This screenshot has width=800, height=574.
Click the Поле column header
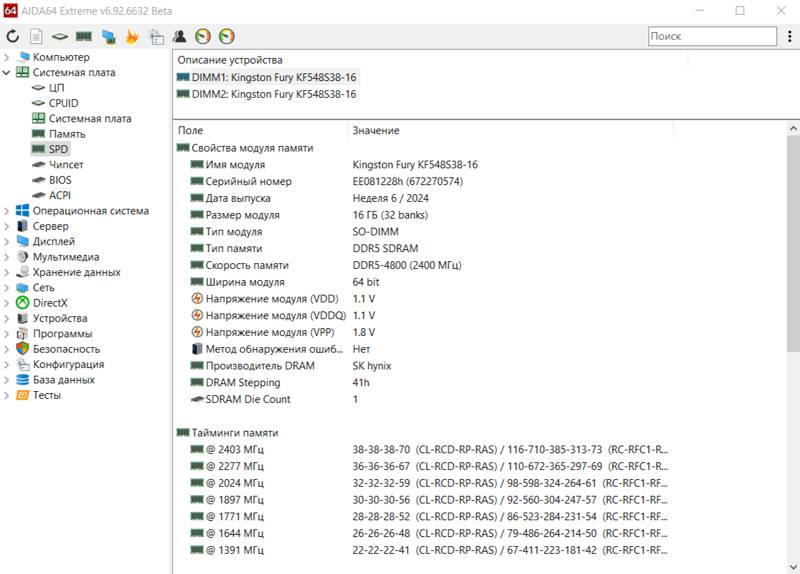(x=190, y=131)
